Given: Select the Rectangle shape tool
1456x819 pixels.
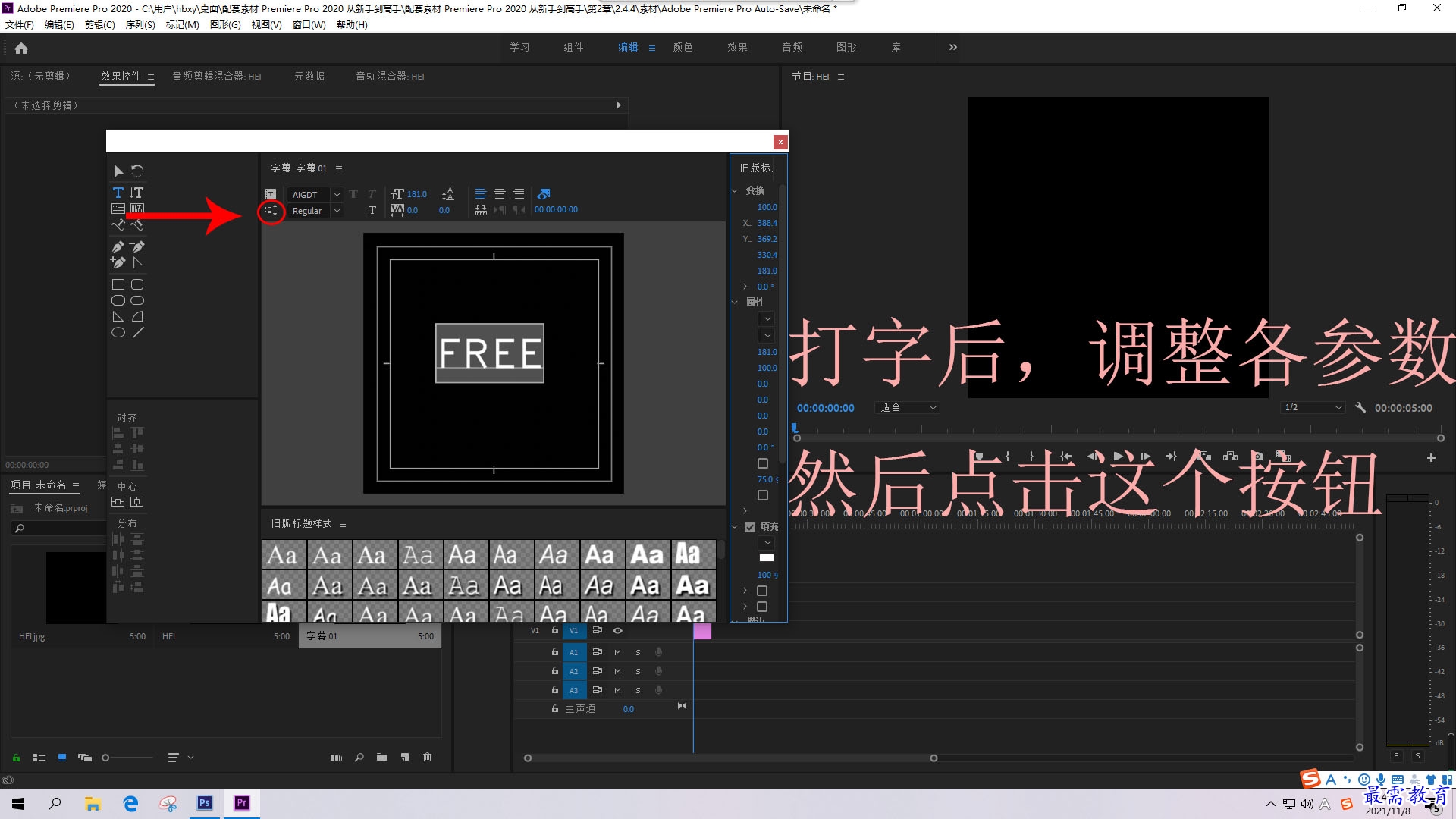Looking at the screenshot, I should 118,284.
